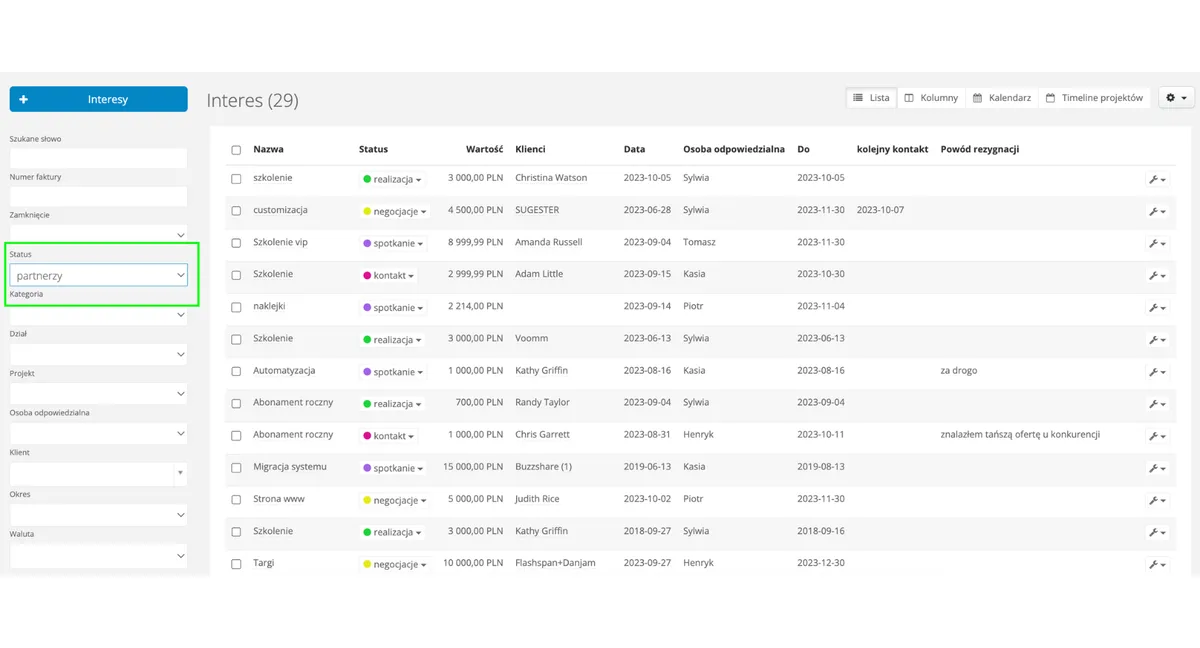The height and width of the screenshot is (648, 1200).
Task: Change negocjacje status on Targi row
Action: [395, 565]
